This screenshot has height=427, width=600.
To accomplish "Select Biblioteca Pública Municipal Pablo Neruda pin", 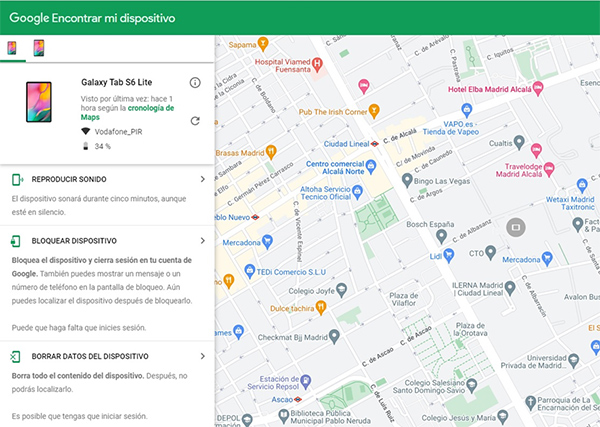I will (x=284, y=416).
